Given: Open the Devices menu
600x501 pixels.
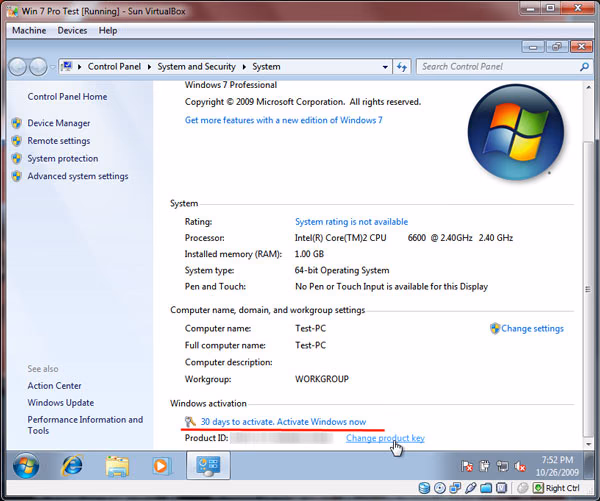Looking at the screenshot, I should 72,31.
